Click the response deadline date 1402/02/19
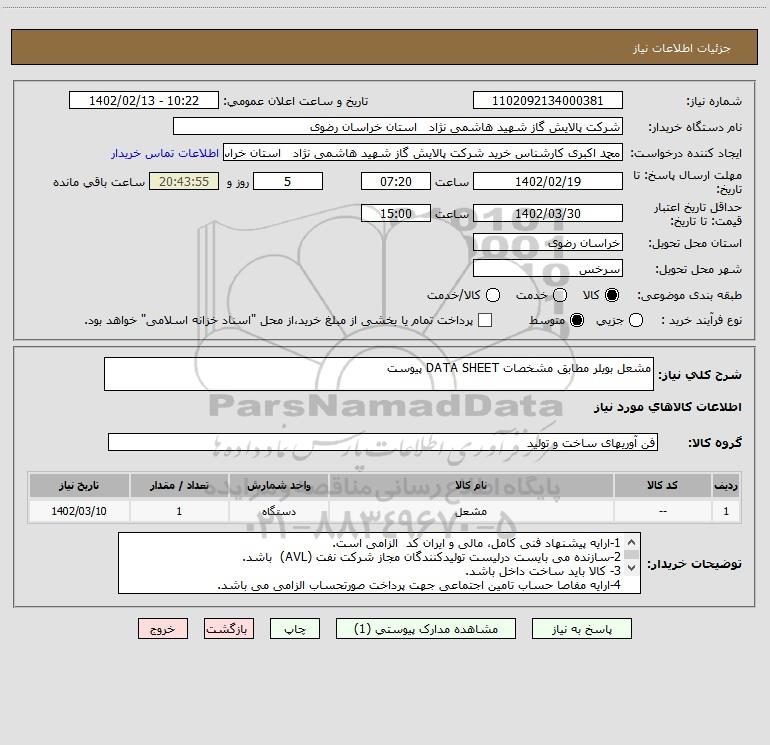The width and height of the screenshot is (770, 745). coord(548,181)
